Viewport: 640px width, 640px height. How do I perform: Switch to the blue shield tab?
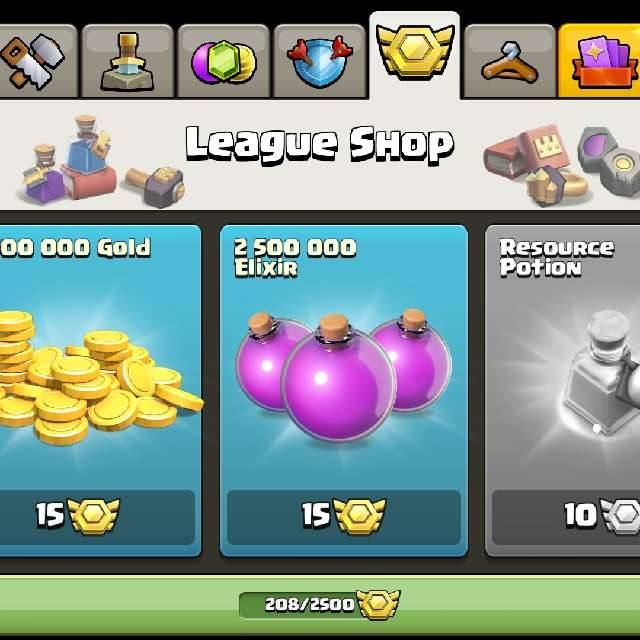click(x=320, y=61)
